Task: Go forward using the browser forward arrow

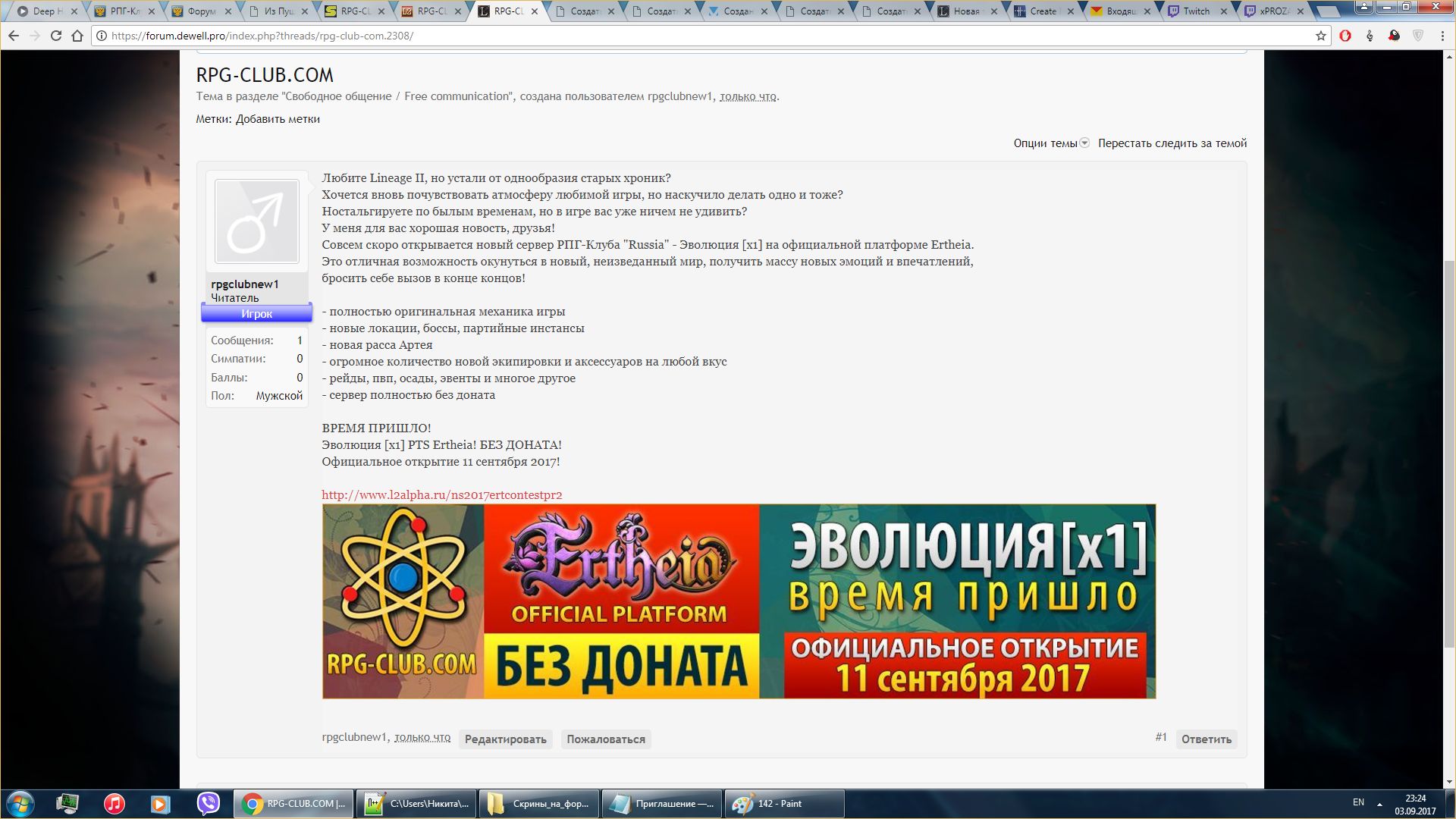Action: click(x=34, y=36)
